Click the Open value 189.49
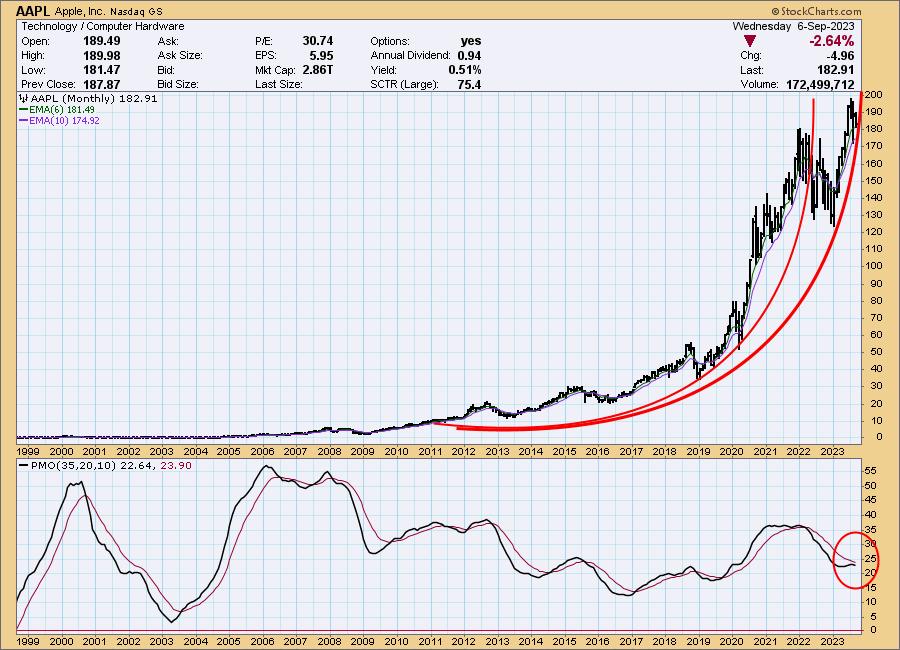 (x=102, y=41)
